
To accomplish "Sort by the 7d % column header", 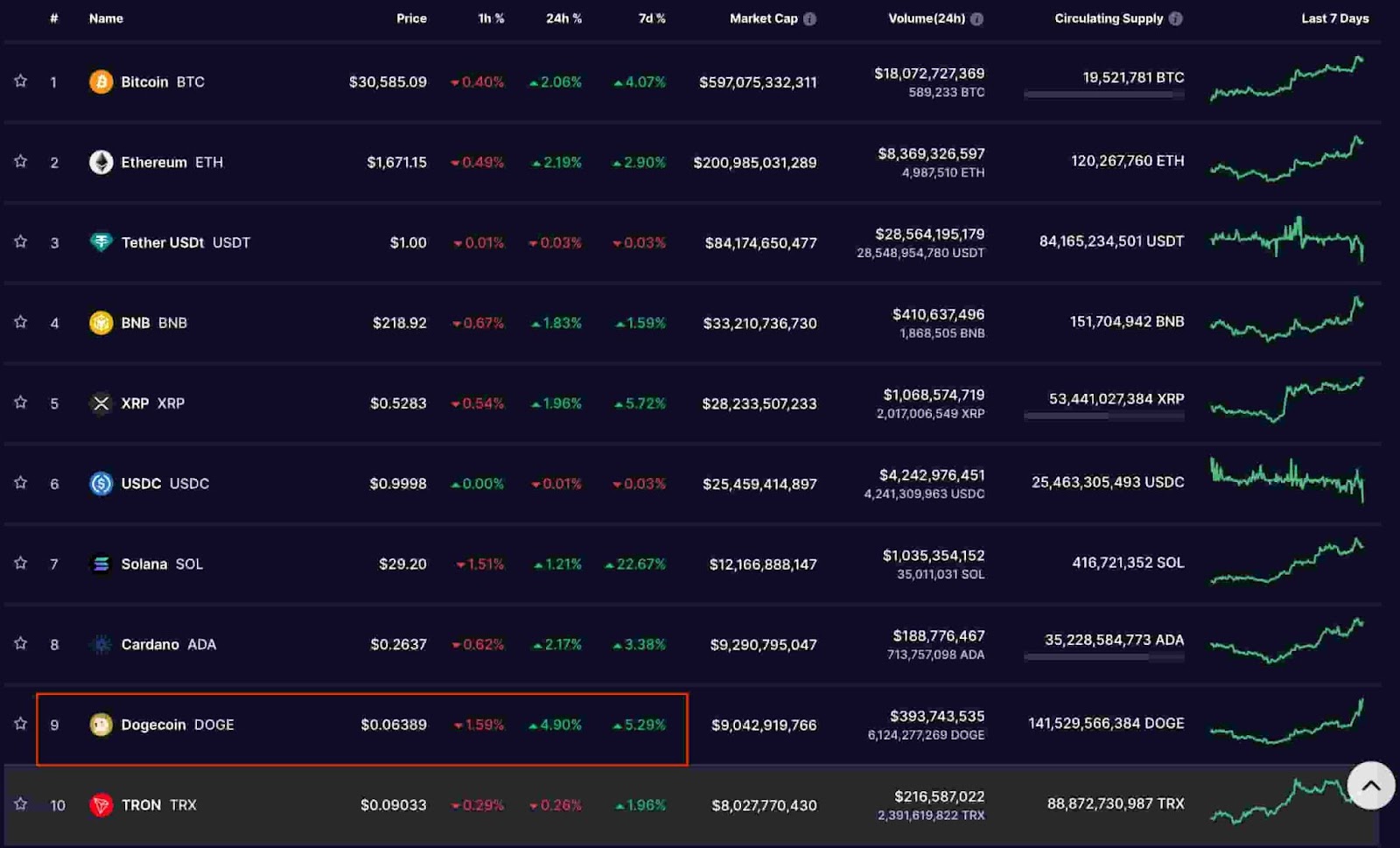I will click(651, 18).
